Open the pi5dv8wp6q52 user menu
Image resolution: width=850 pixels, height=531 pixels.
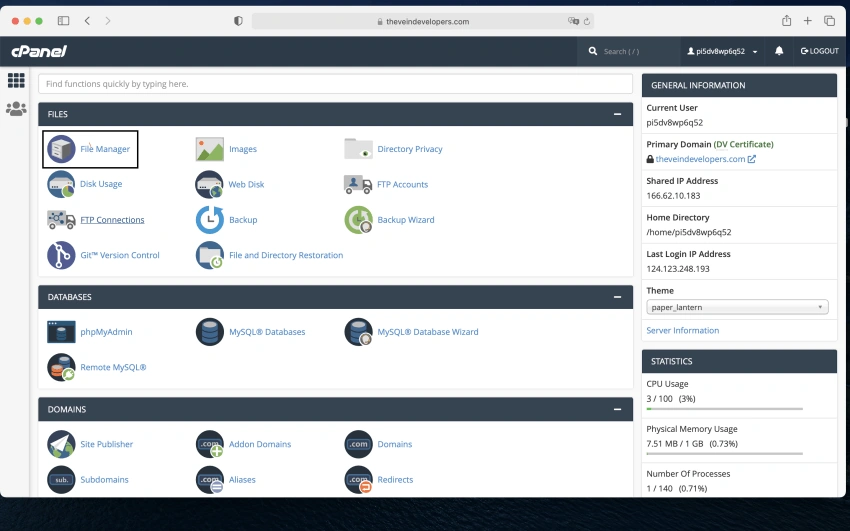click(x=722, y=51)
